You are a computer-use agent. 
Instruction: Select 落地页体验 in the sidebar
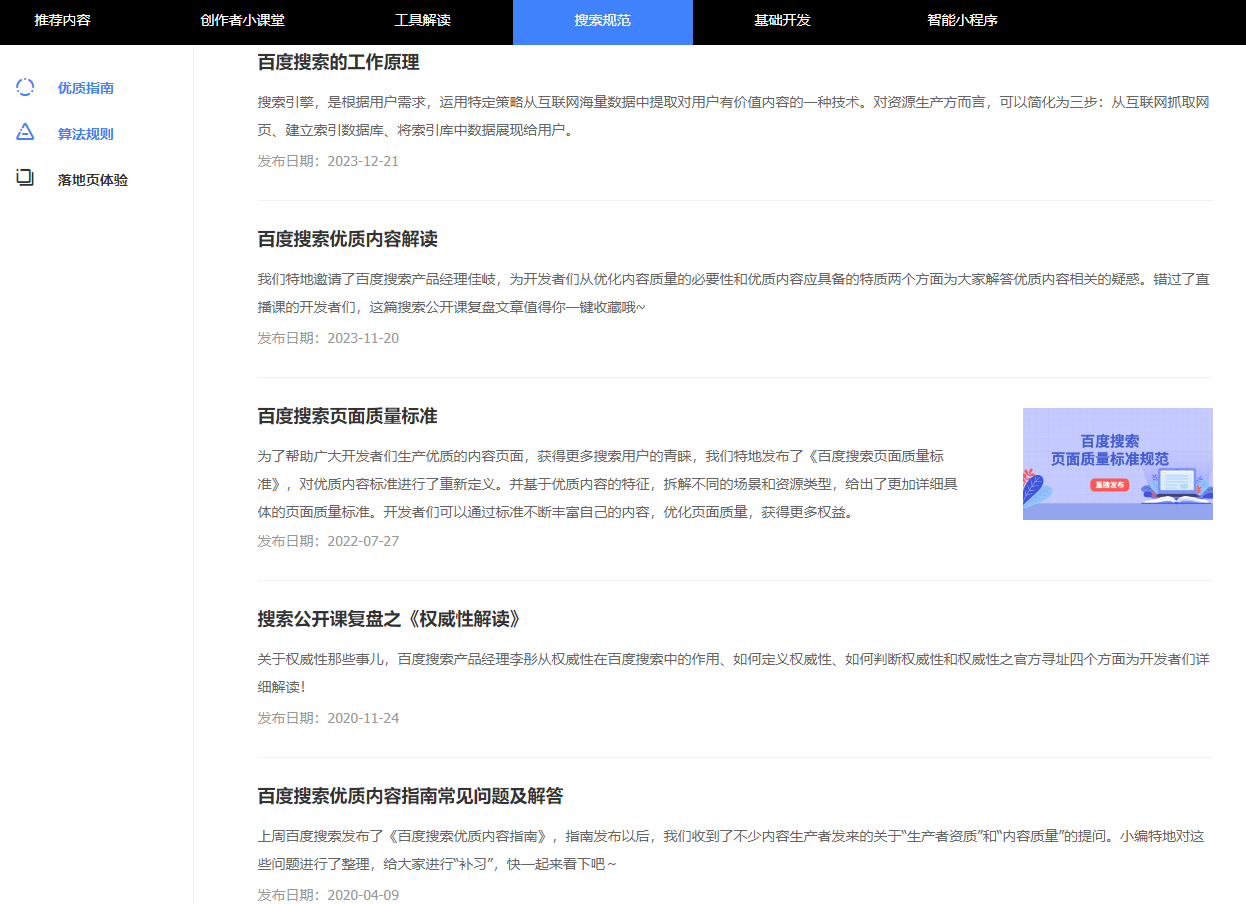(92, 180)
